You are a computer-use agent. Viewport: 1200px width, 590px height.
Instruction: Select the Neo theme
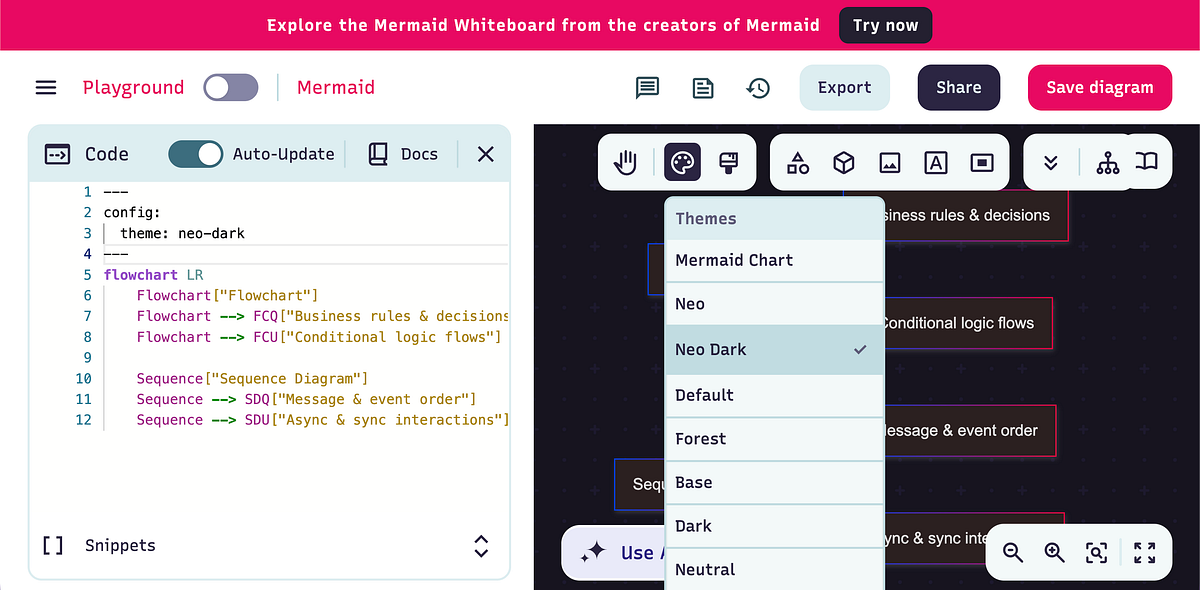click(x=774, y=304)
